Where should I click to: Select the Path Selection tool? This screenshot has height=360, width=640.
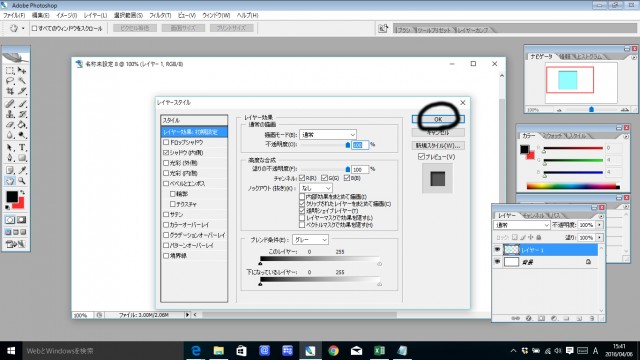tap(10, 147)
